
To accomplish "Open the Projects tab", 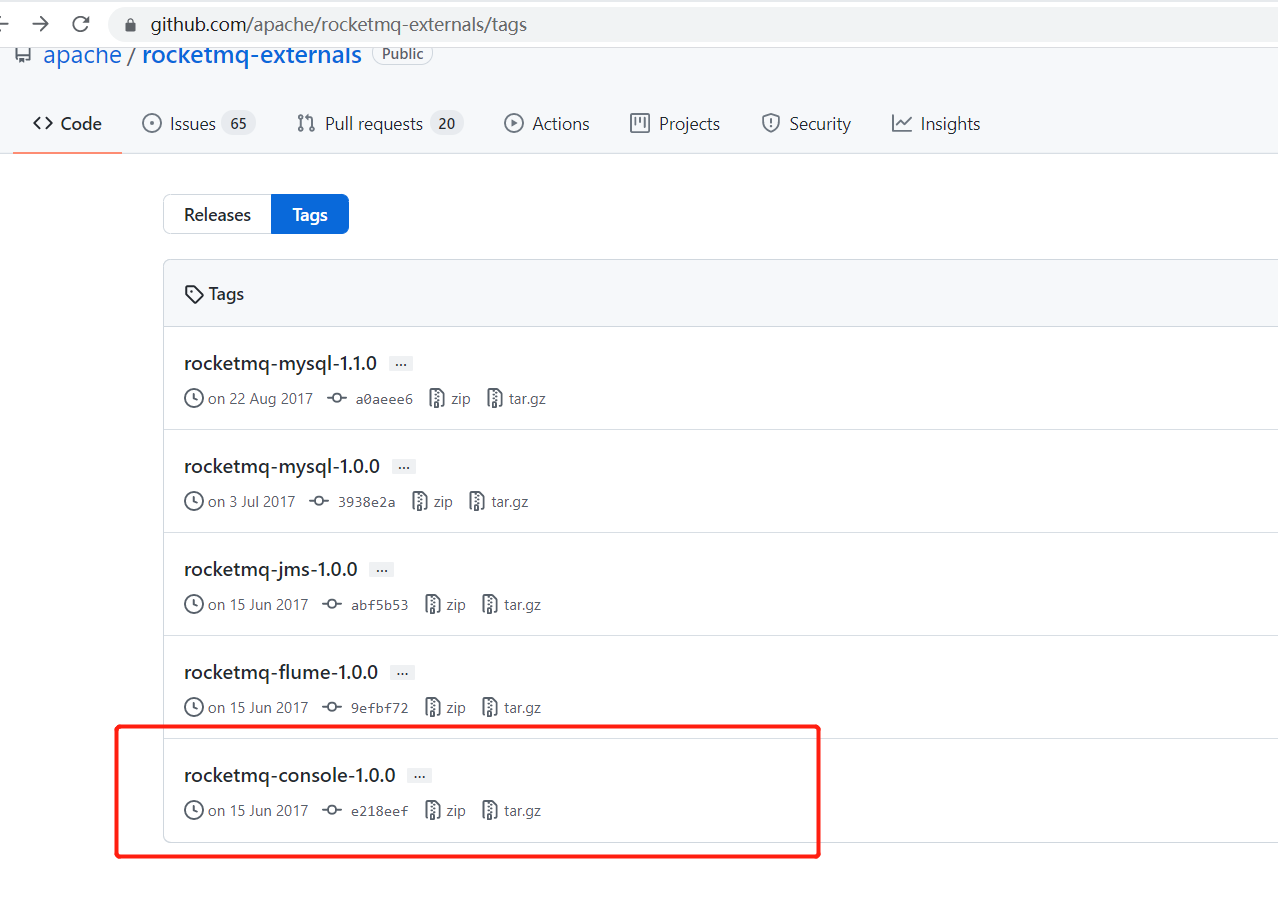I will click(x=675, y=124).
